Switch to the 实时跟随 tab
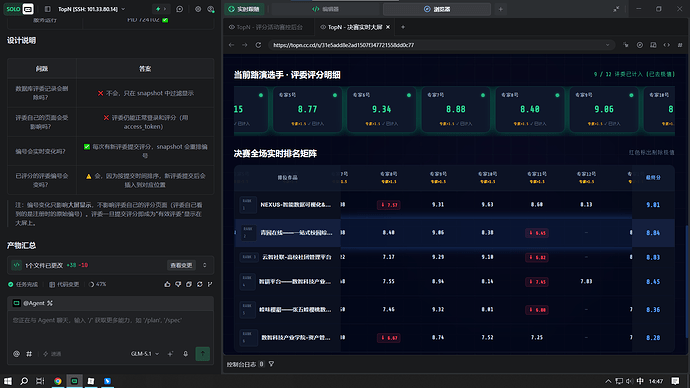The image size is (690, 388). pos(244,9)
